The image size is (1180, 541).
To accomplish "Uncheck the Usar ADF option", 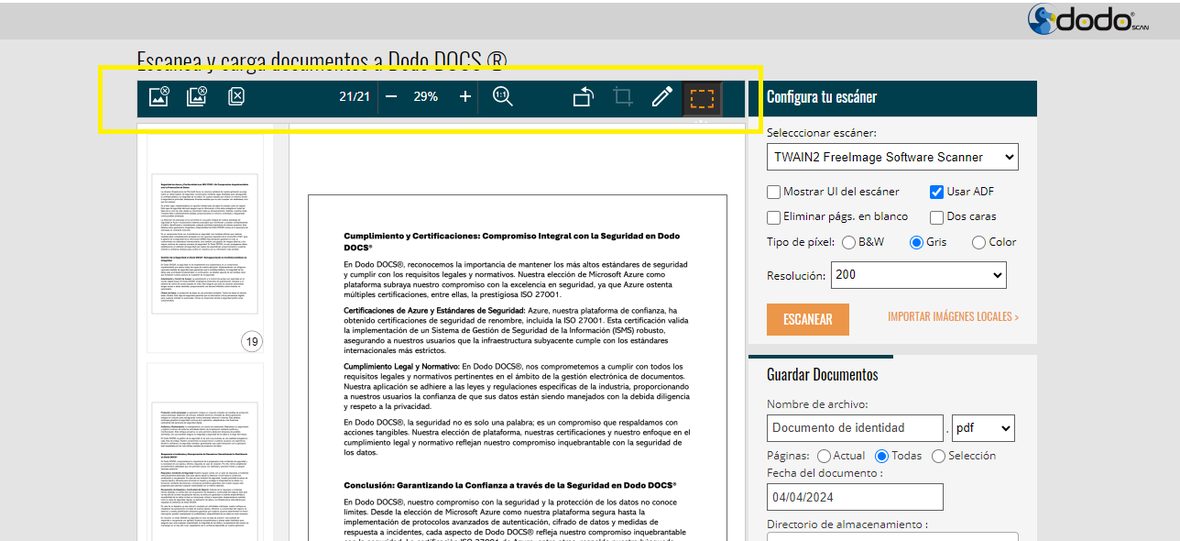I will pos(937,191).
